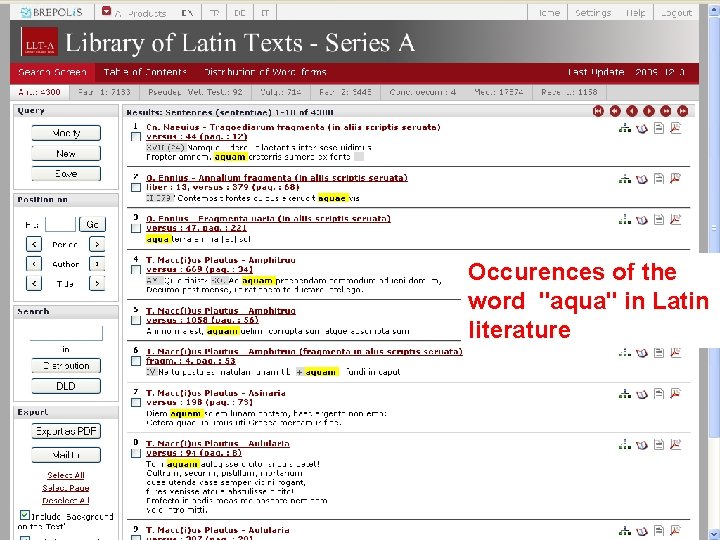This screenshot has height=540, width=720.
Task: Step to previous Title with left arrow
Action: coord(34,283)
